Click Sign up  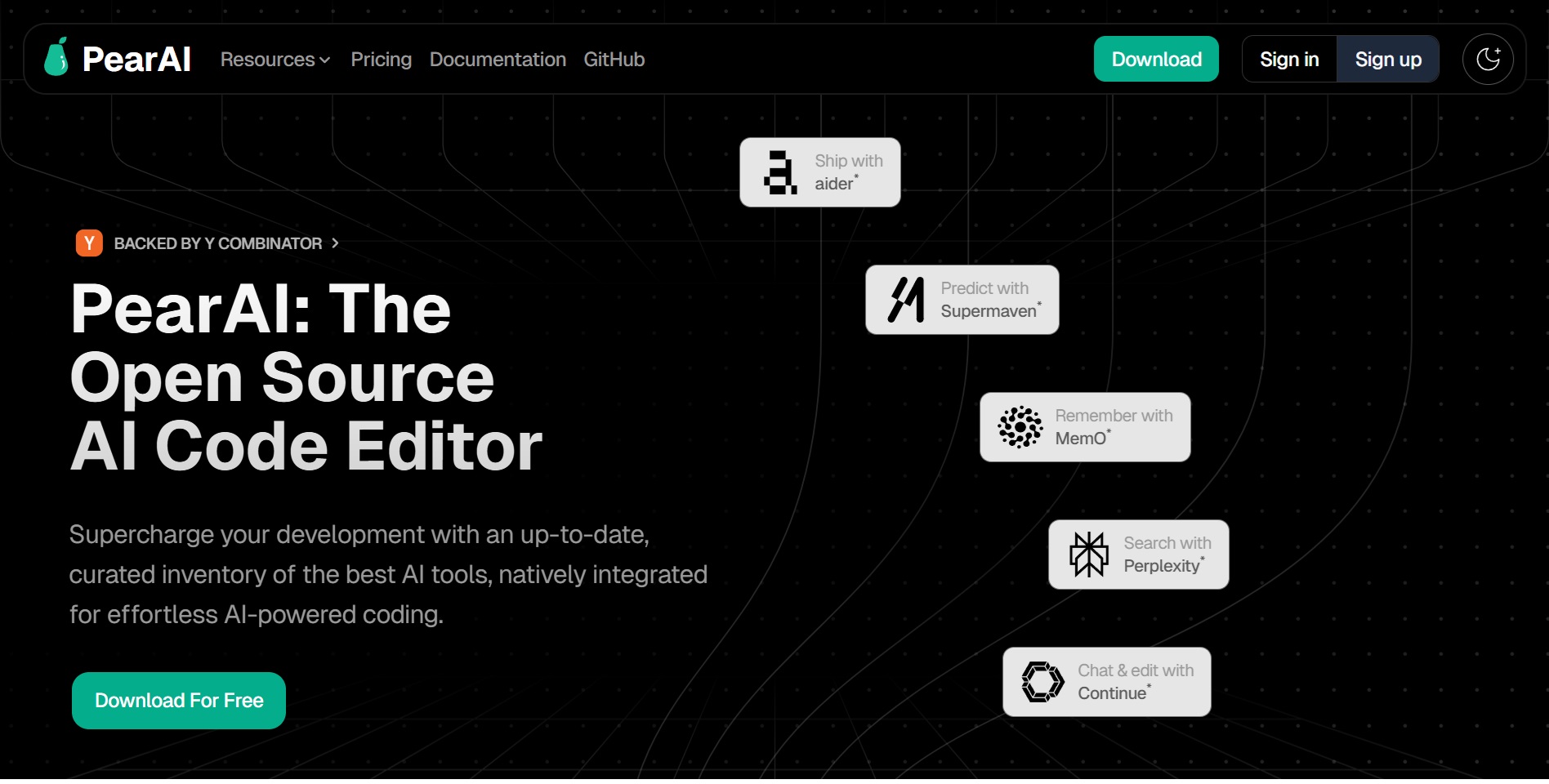click(x=1388, y=59)
